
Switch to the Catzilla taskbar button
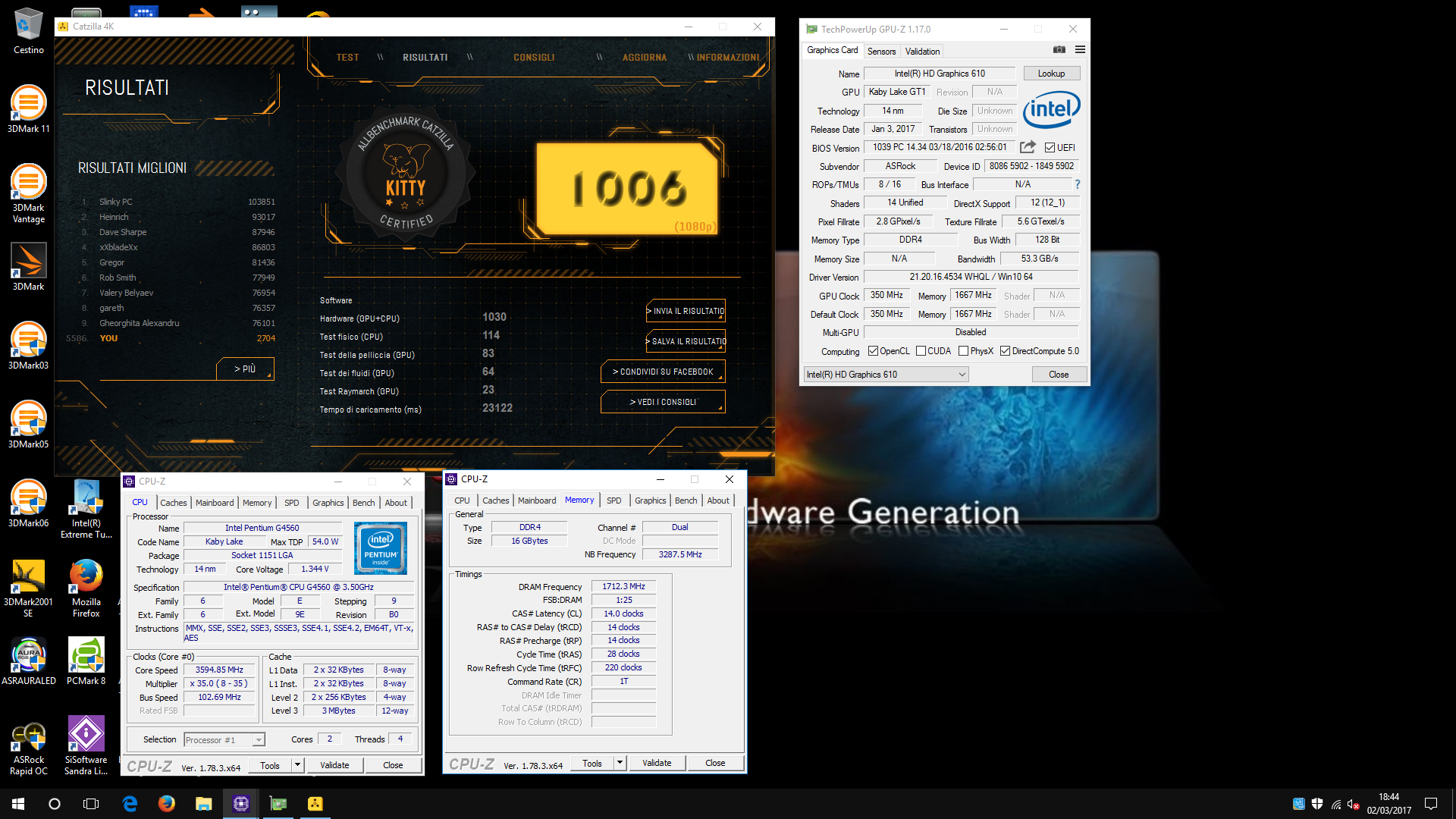point(315,804)
